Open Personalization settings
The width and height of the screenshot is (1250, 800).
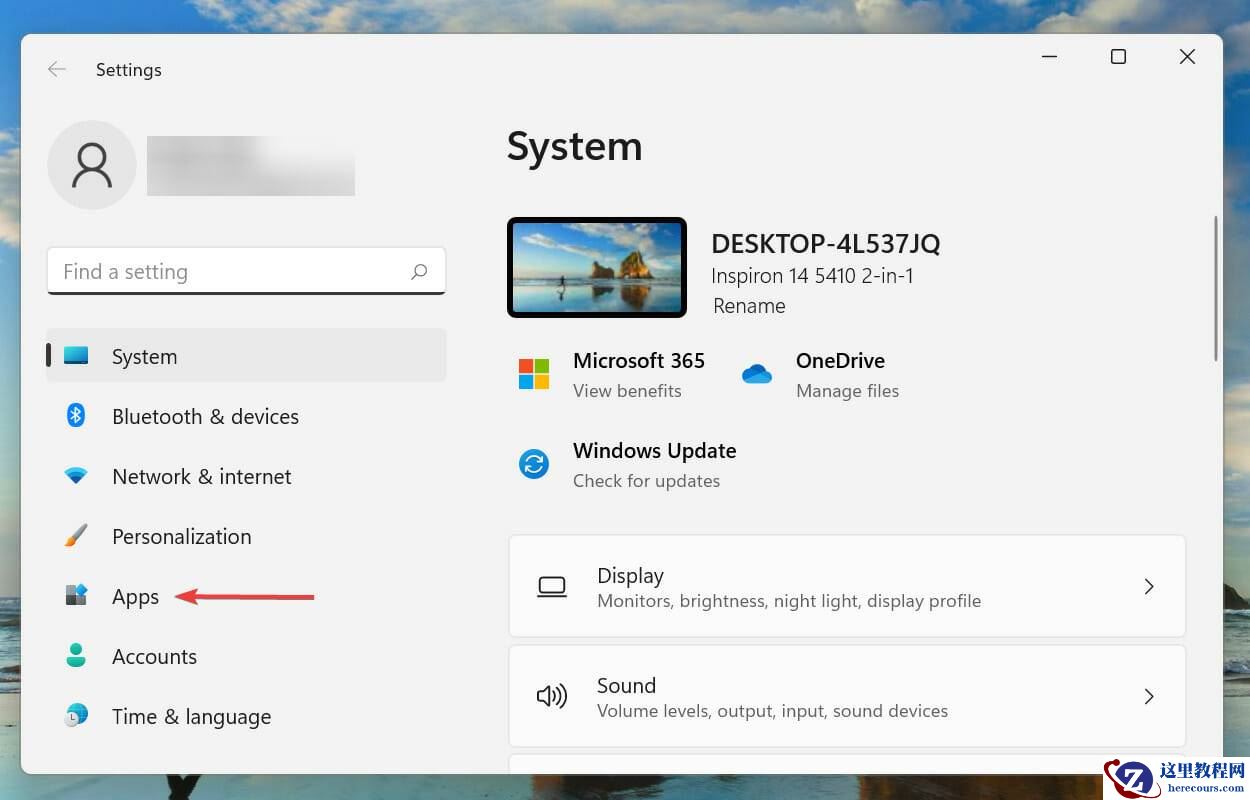(181, 536)
